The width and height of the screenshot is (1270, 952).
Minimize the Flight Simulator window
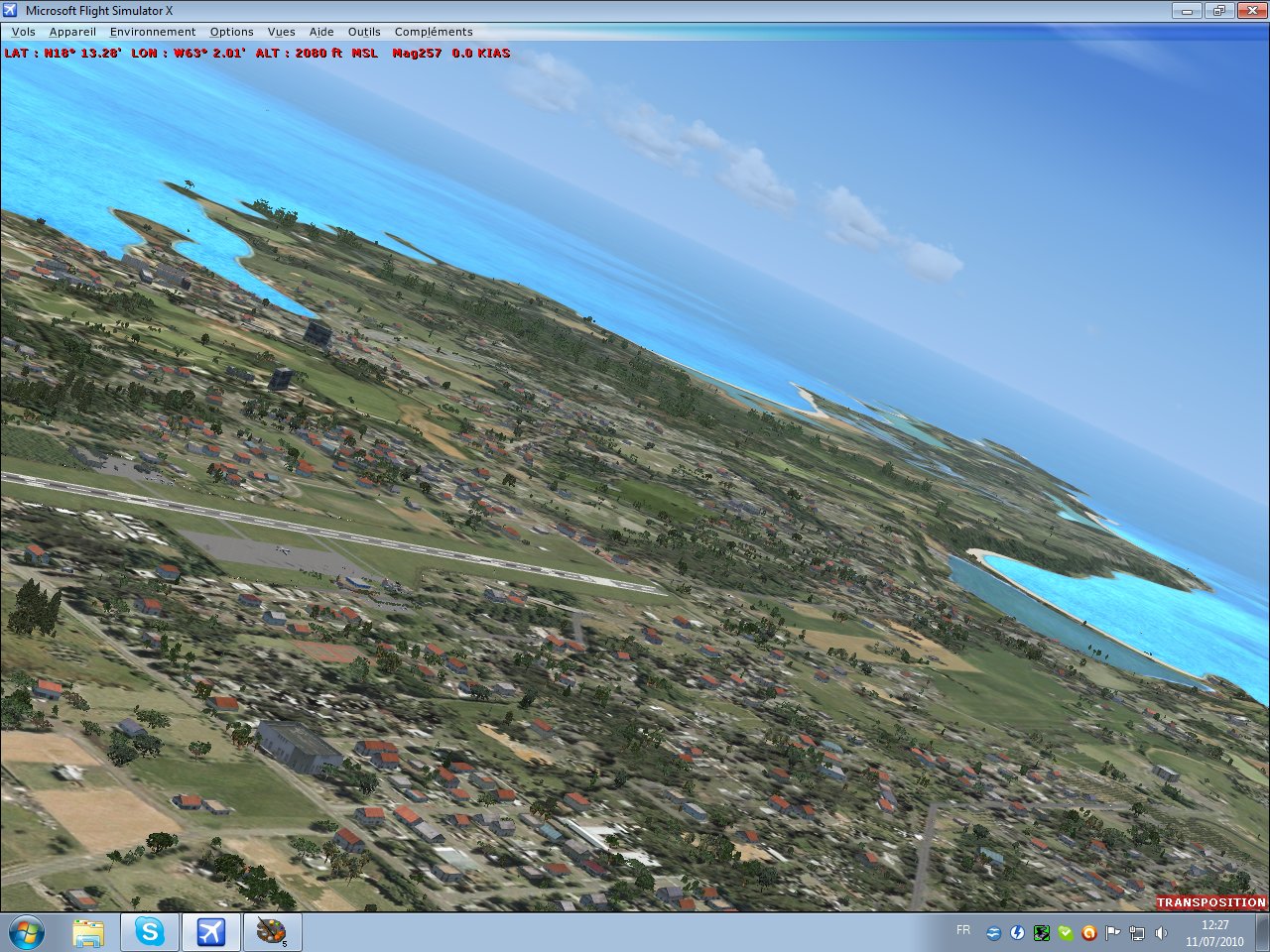click(1187, 11)
